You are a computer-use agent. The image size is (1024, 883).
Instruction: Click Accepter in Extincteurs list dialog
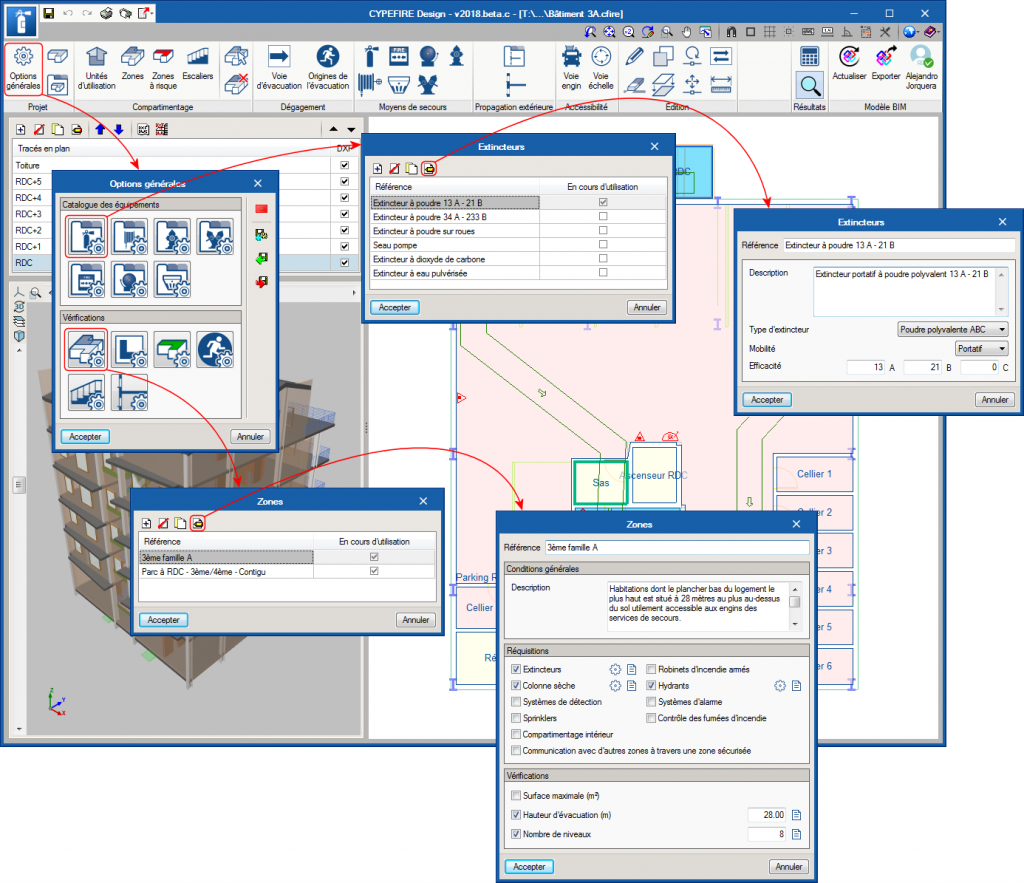point(395,307)
